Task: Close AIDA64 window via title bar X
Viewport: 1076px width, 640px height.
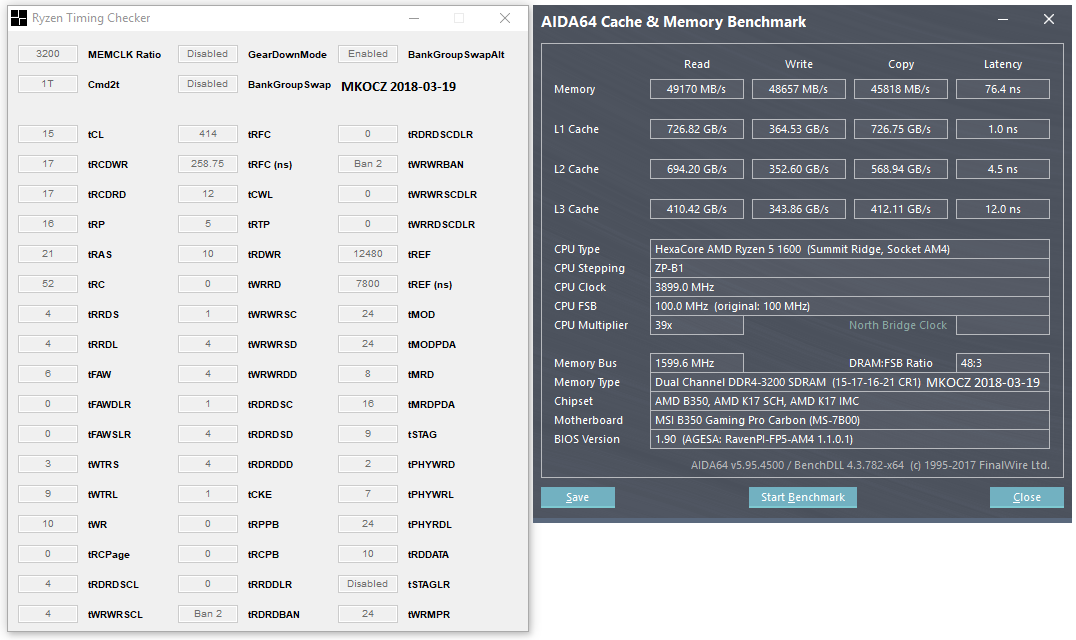Action: point(1049,20)
